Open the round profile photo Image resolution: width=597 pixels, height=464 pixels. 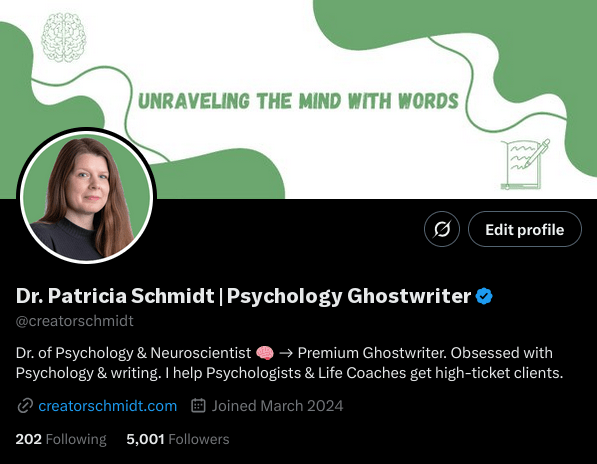pyautogui.click(x=86, y=195)
